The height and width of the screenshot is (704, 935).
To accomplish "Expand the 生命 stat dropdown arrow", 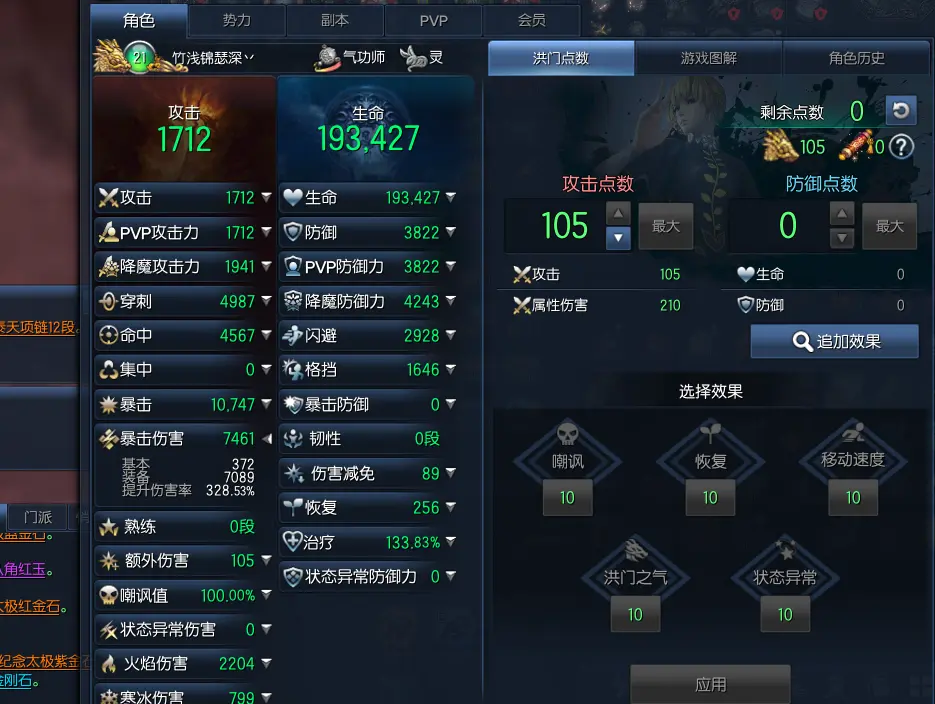I will point(451,197).
